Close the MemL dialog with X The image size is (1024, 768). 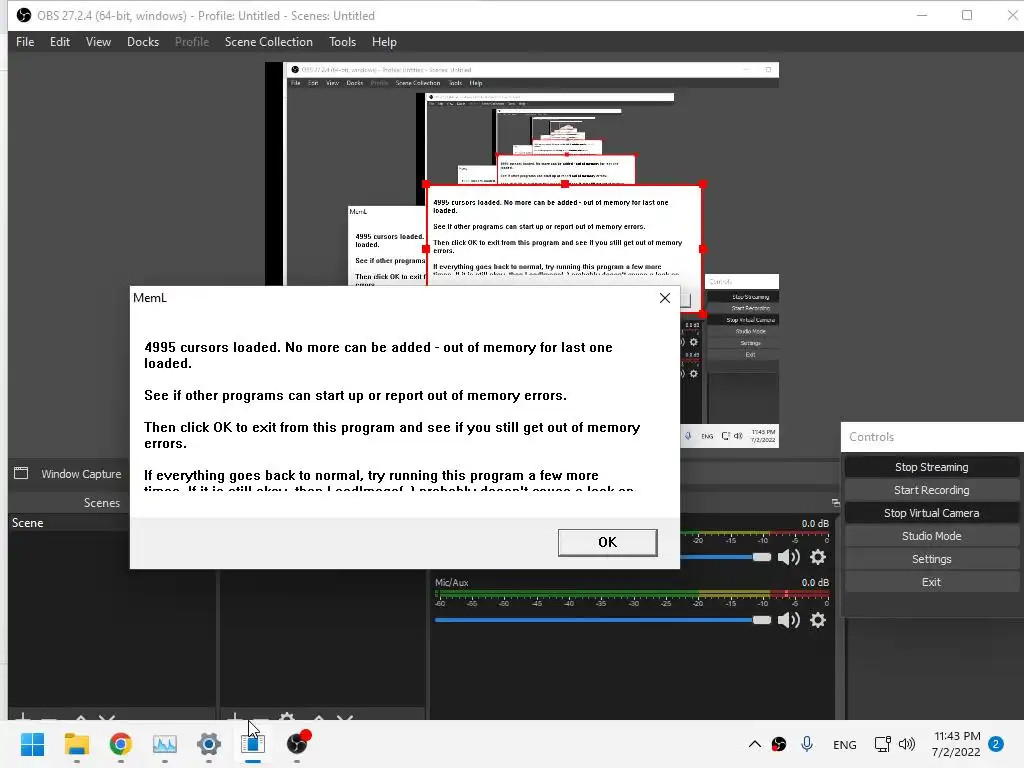point(665,298)
